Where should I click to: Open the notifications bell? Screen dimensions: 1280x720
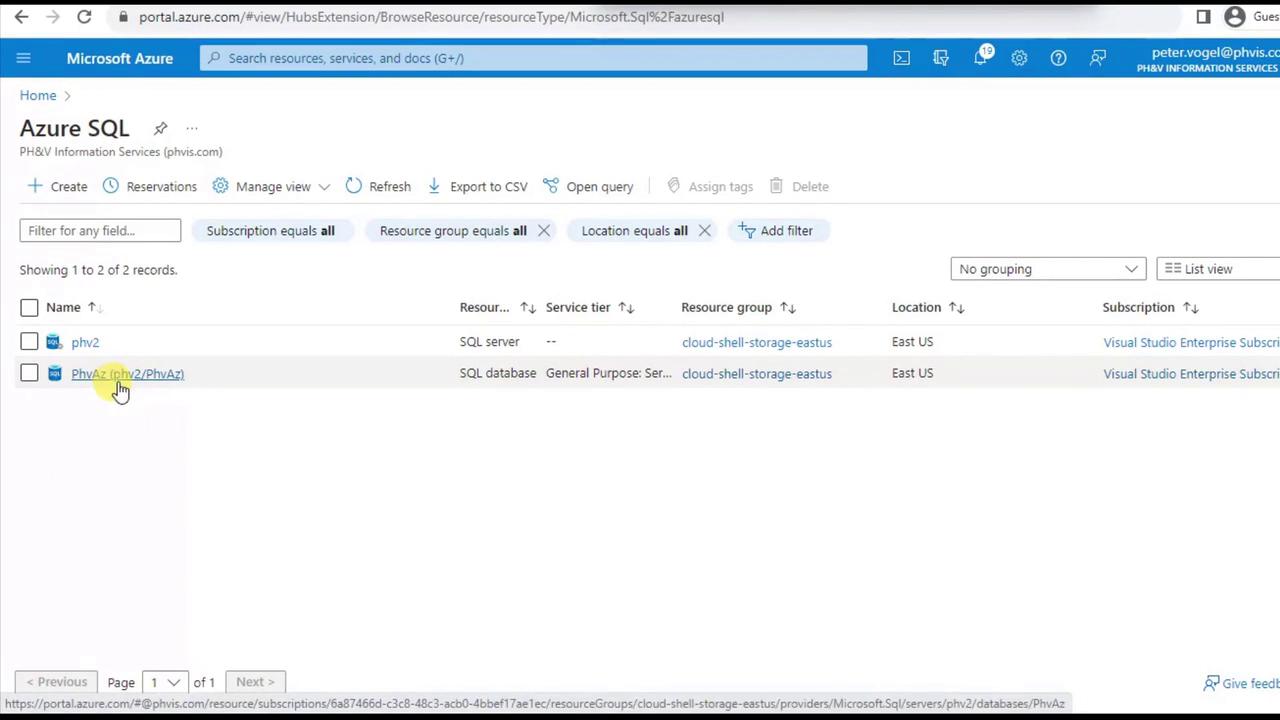pyautogui.click(x=981, y=57)
